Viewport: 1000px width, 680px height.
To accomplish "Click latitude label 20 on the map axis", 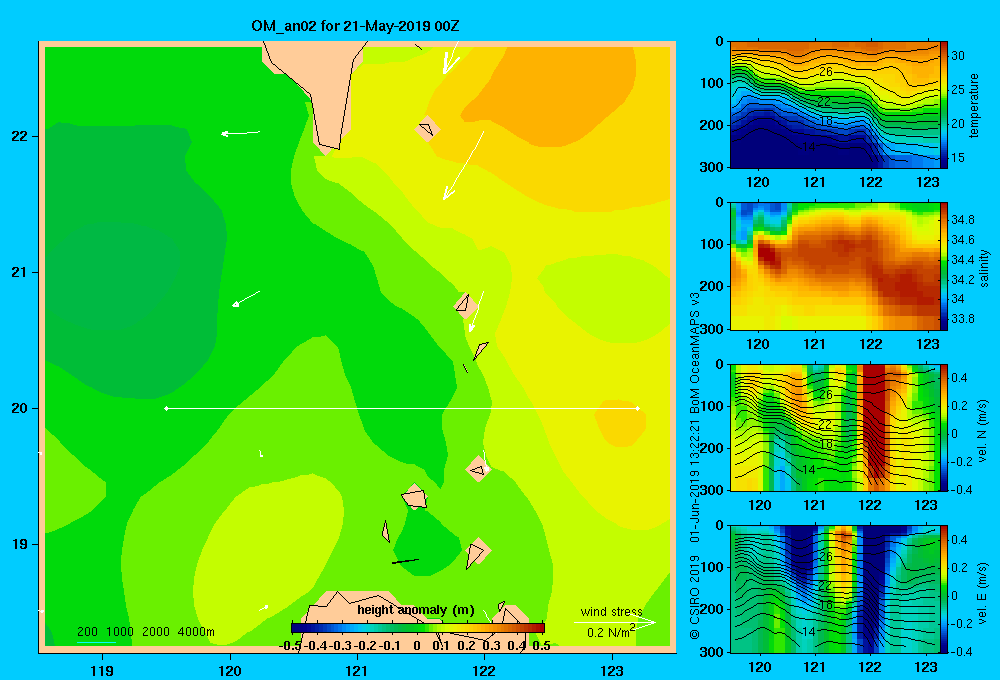I will [20, 408].
